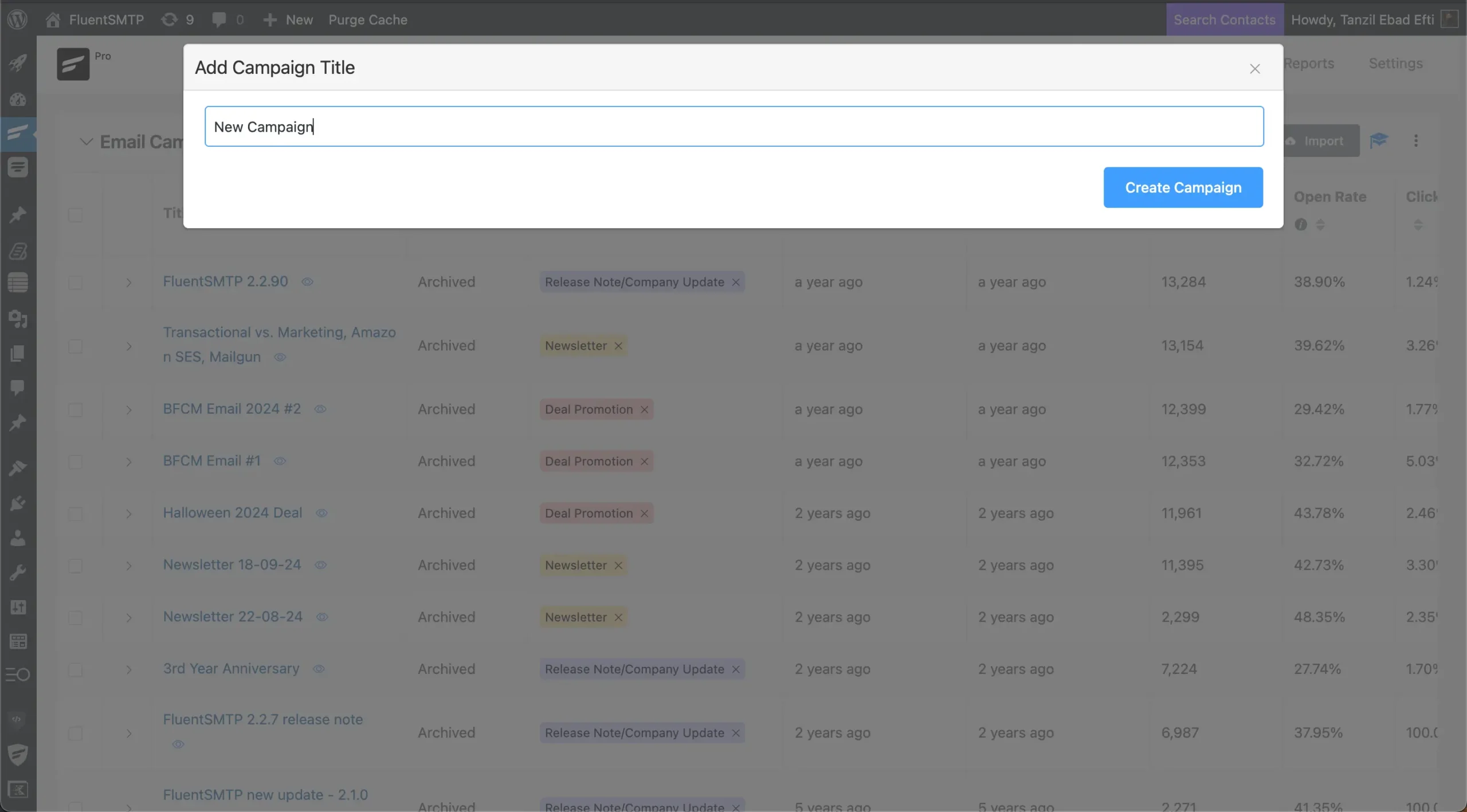Open the WordPress logo menu
Screen dimensions: 1467x812
coord(17,19)
